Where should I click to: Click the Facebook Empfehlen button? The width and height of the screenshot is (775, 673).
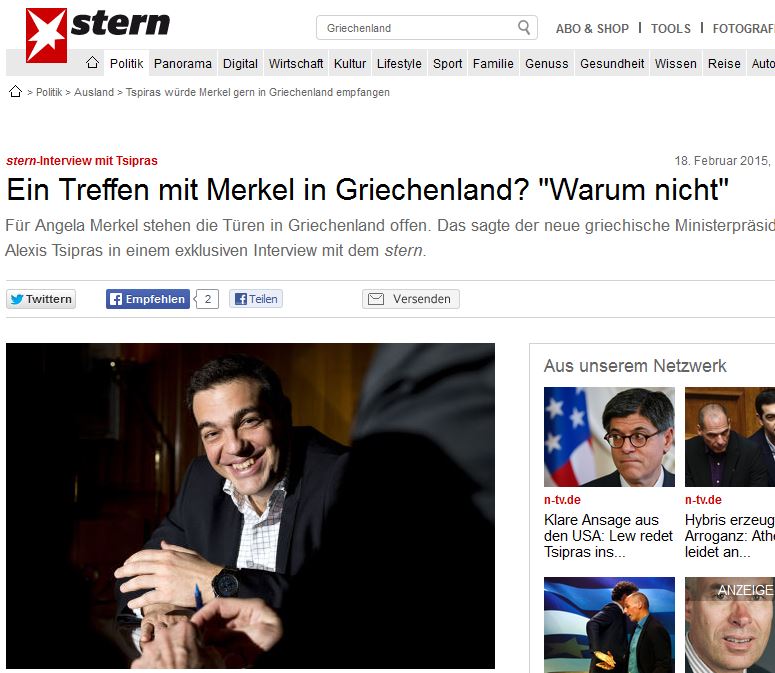point(148,299)
